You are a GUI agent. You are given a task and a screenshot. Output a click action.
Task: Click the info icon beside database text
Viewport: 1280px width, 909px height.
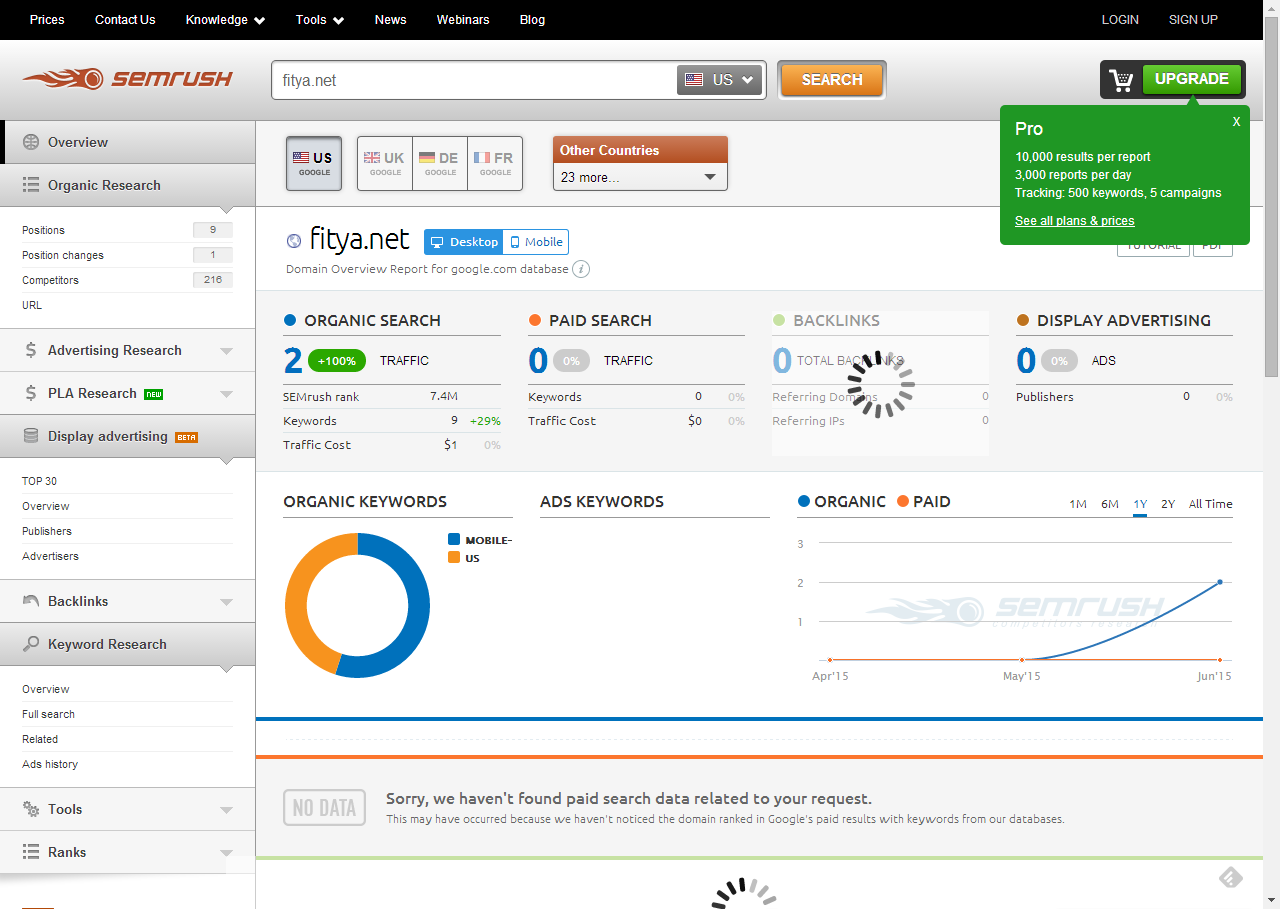(x=581, y=269)
